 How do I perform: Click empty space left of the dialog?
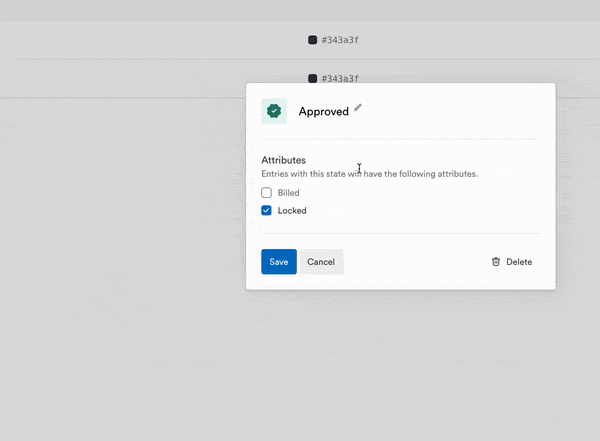pyautogui.click(x=120, y=200)
